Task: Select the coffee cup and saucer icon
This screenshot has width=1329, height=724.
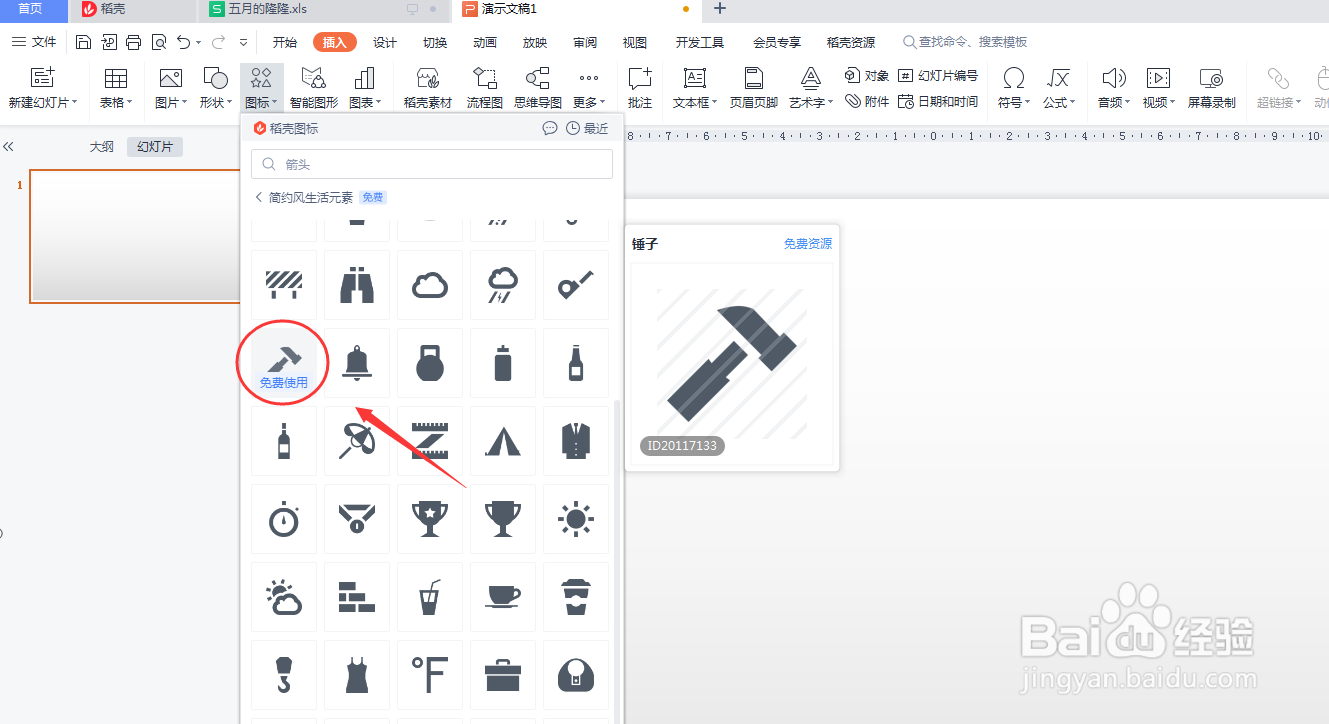Action: pos(503,596)
